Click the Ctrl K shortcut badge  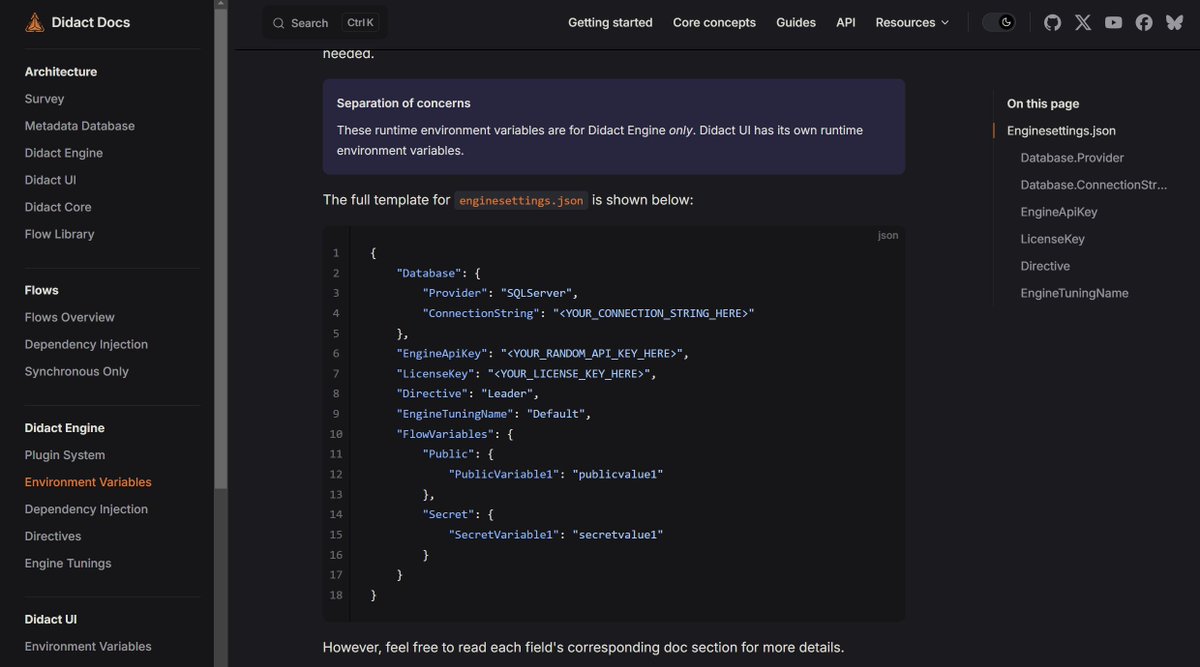point(362,22)
